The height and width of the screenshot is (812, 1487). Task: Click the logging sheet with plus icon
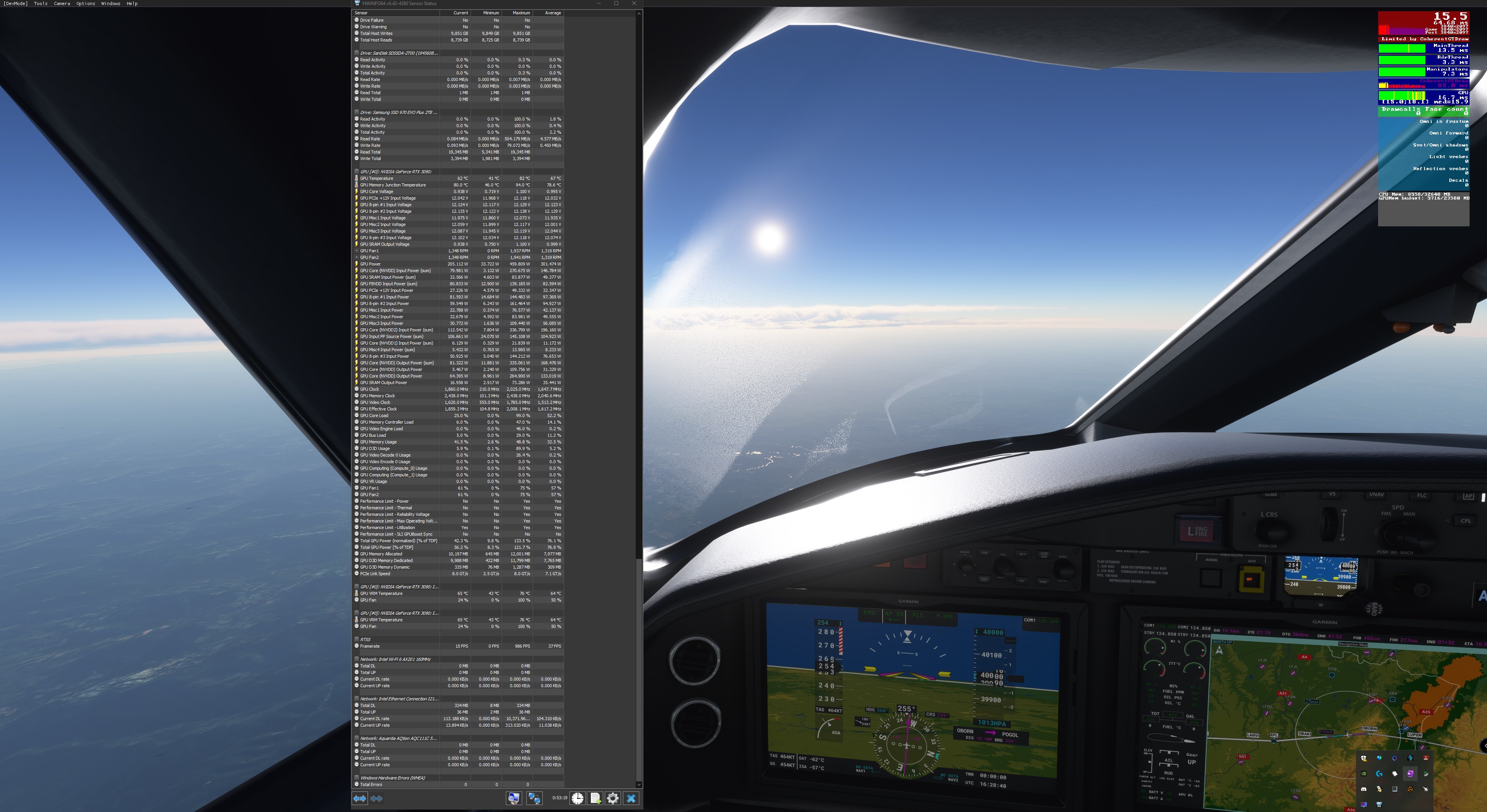coord(595,798)
